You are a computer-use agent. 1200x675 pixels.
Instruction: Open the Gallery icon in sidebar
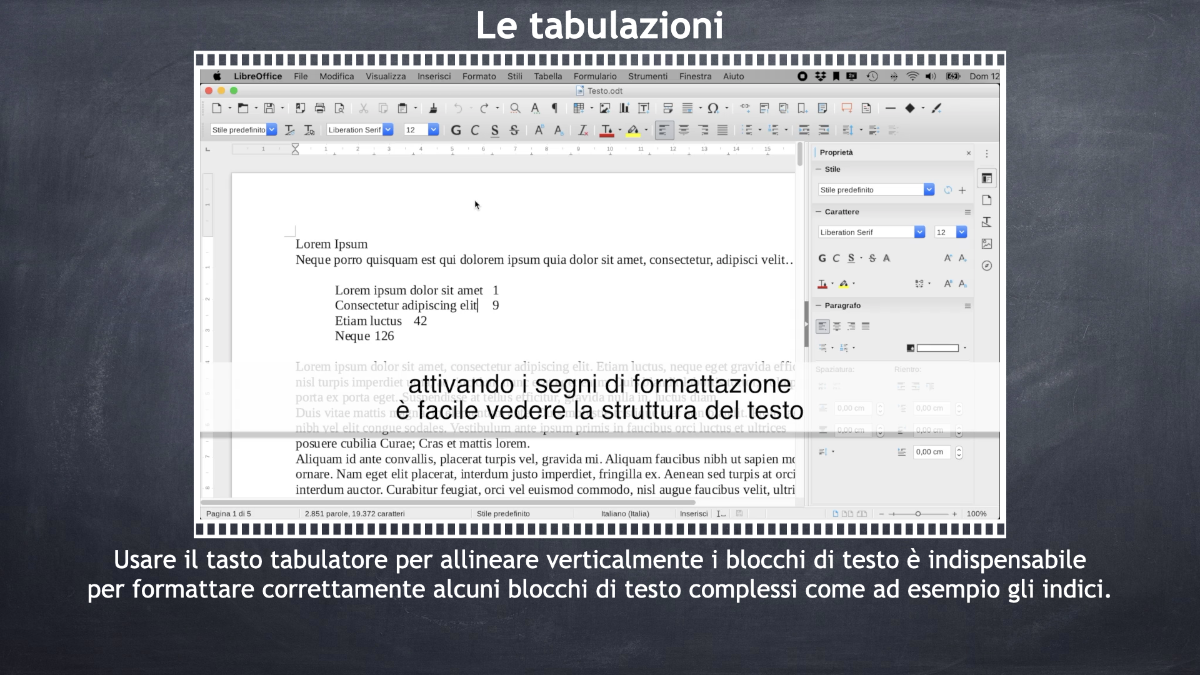(x=987, y=244)
